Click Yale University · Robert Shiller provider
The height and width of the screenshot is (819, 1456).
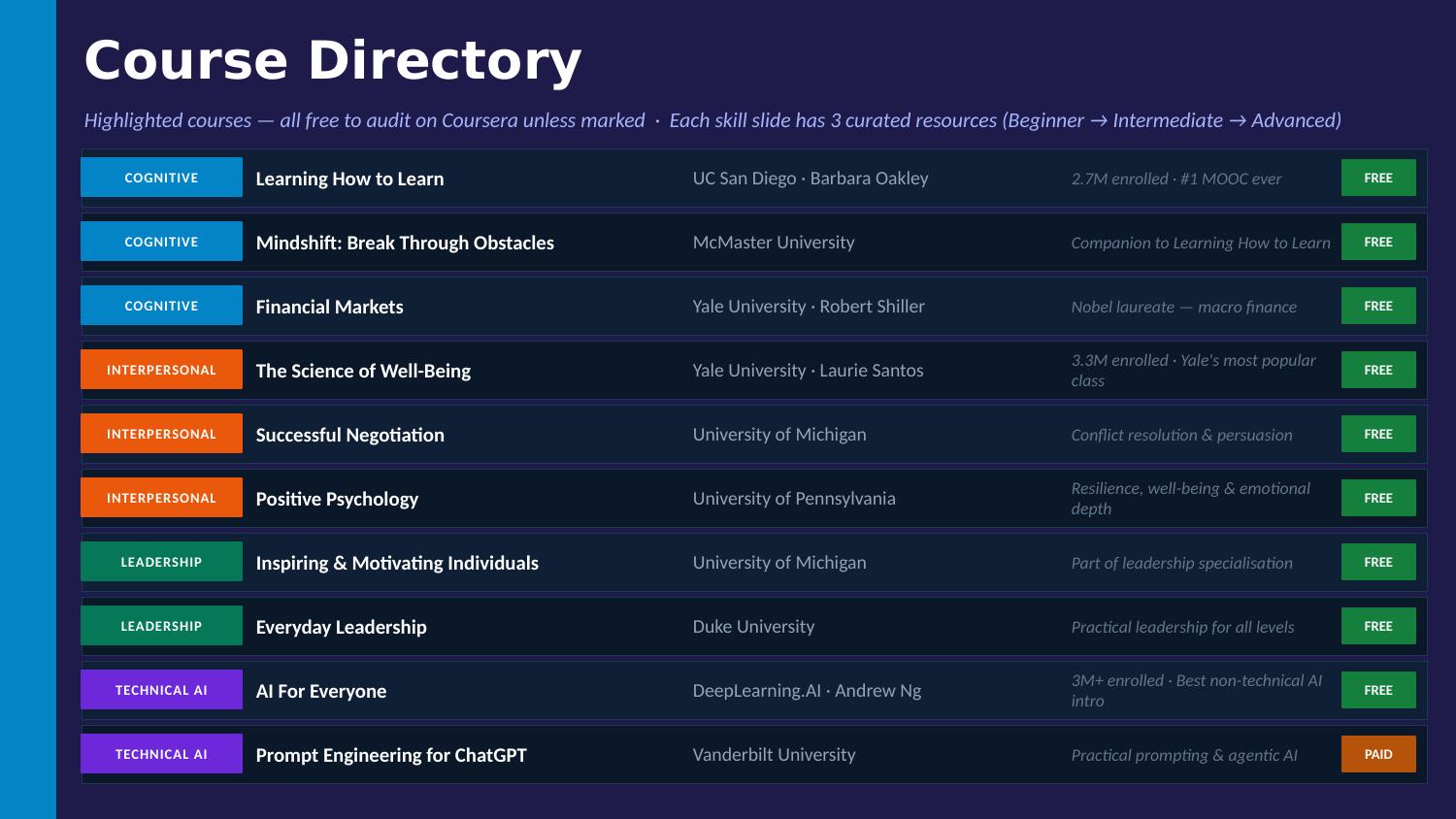[x=809, y=307]
